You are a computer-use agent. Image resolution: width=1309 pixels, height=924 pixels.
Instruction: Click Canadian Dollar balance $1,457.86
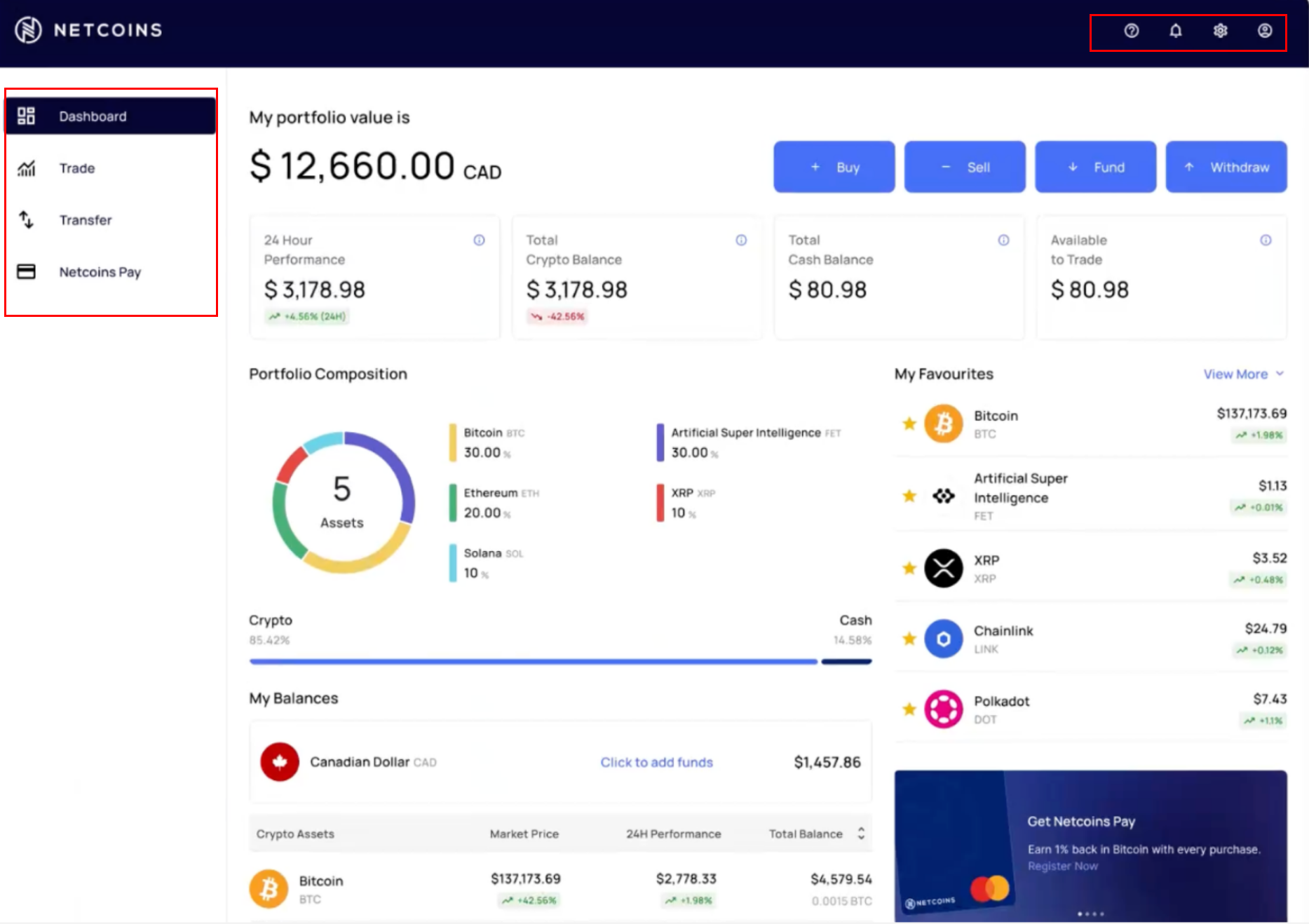point(827,762)
